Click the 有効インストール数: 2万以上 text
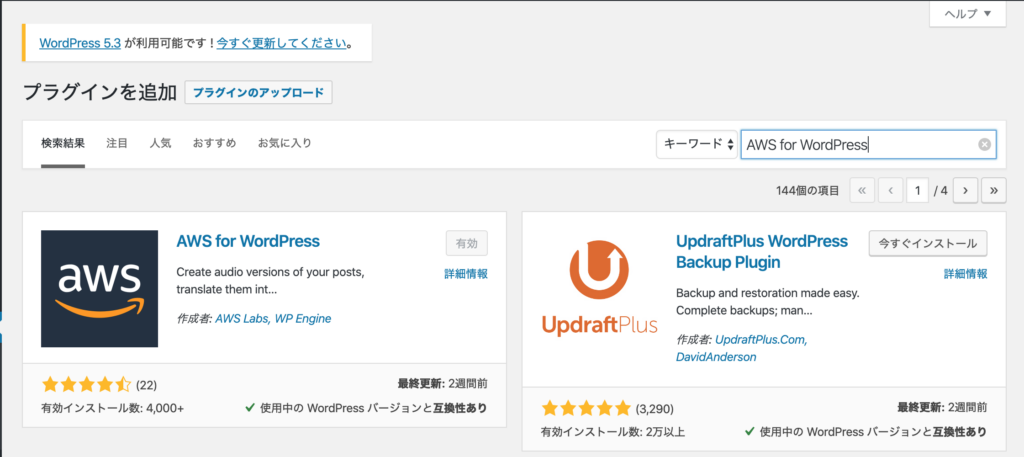 (x=613, y=432)
